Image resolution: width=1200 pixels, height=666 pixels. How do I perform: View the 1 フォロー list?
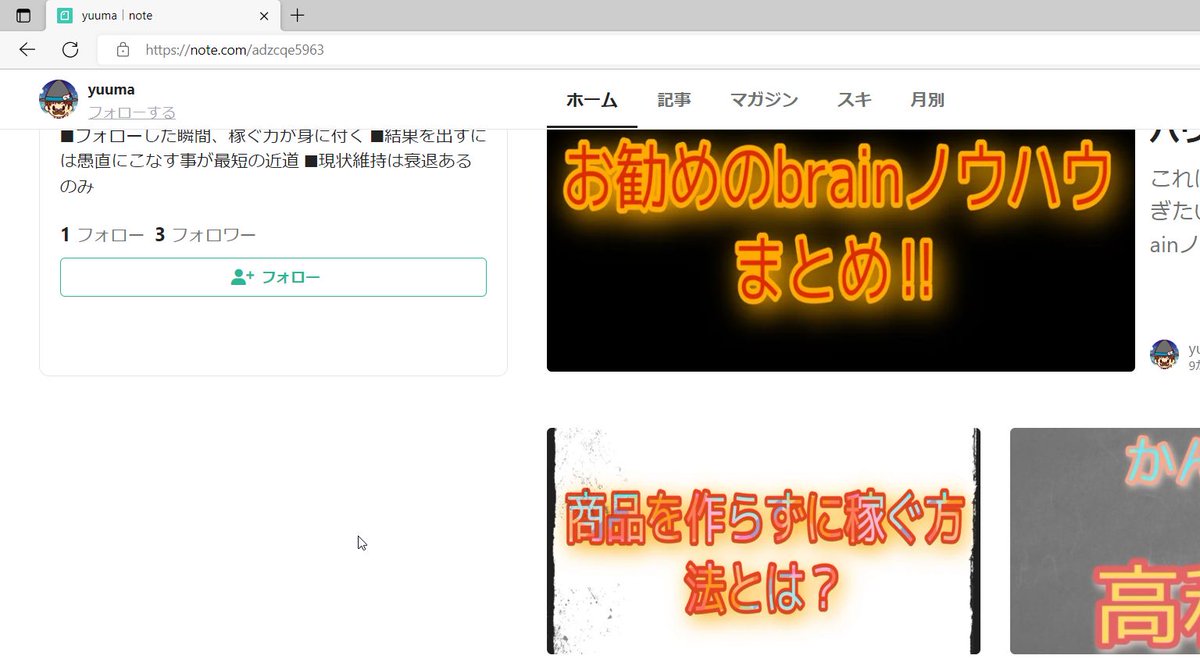click(x=102, y=235)
